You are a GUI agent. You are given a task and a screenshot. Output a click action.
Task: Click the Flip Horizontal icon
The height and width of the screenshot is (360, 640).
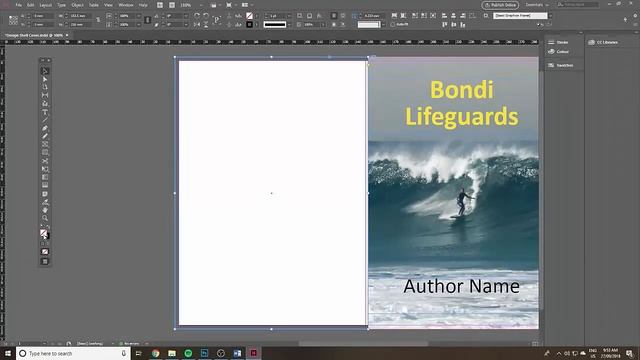coord(197,24)
